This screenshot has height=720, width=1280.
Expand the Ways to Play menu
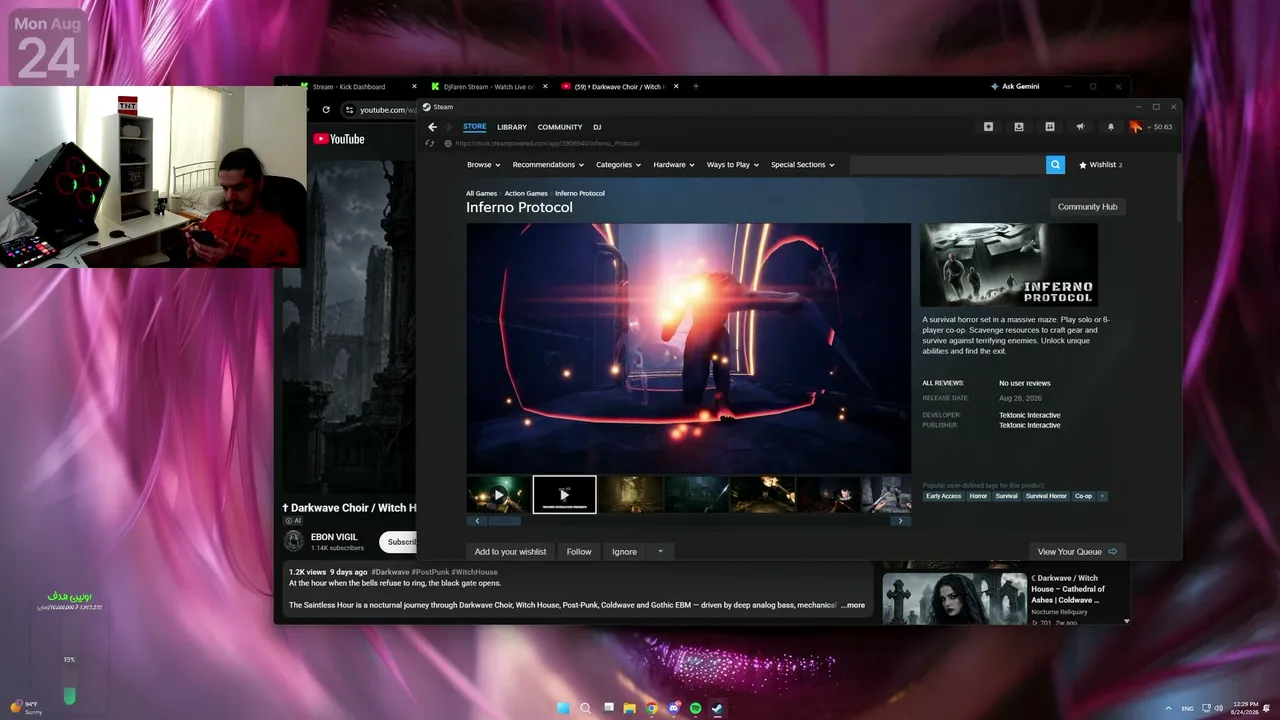[733, 165]
